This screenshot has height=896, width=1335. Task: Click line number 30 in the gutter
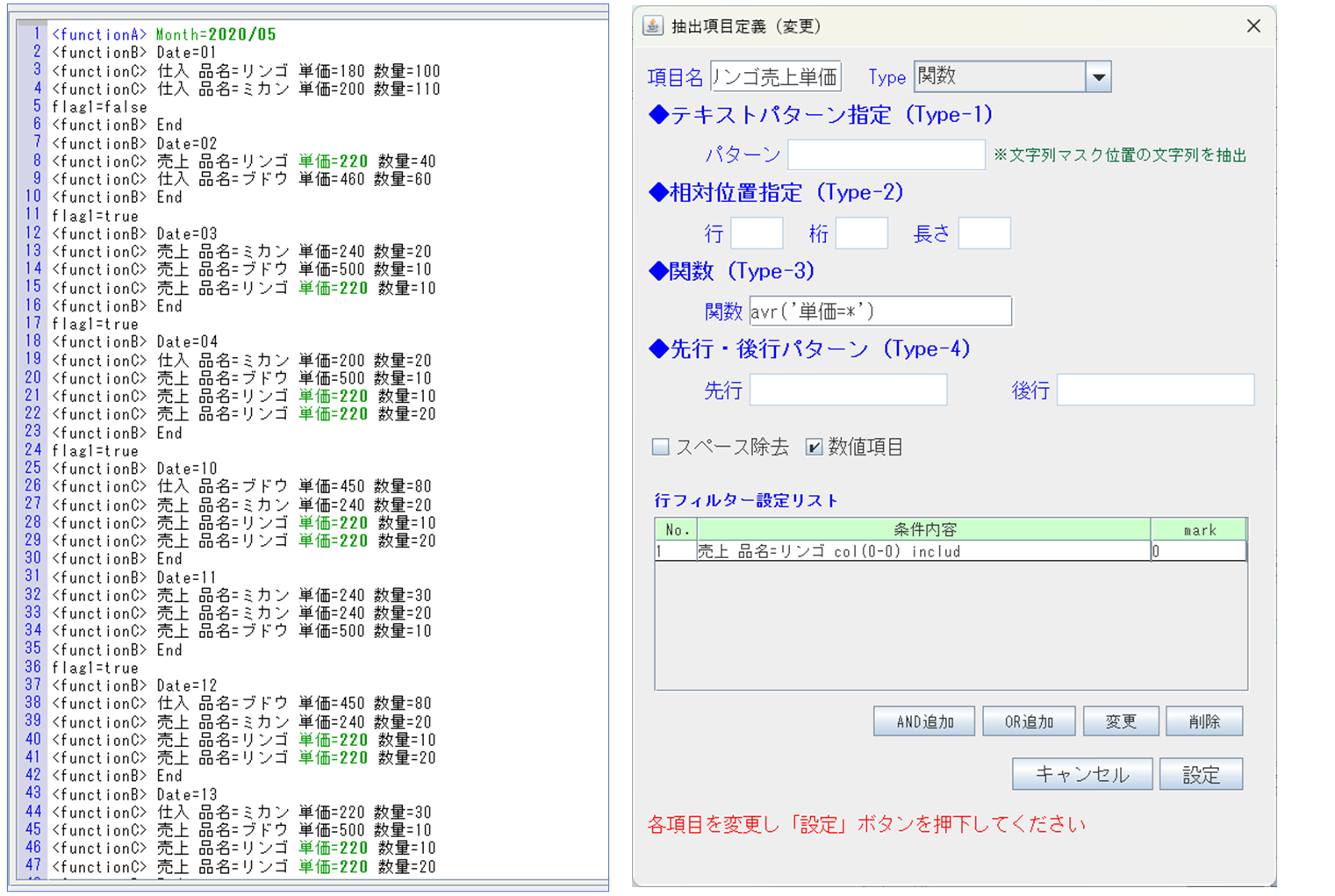[33, 558]
